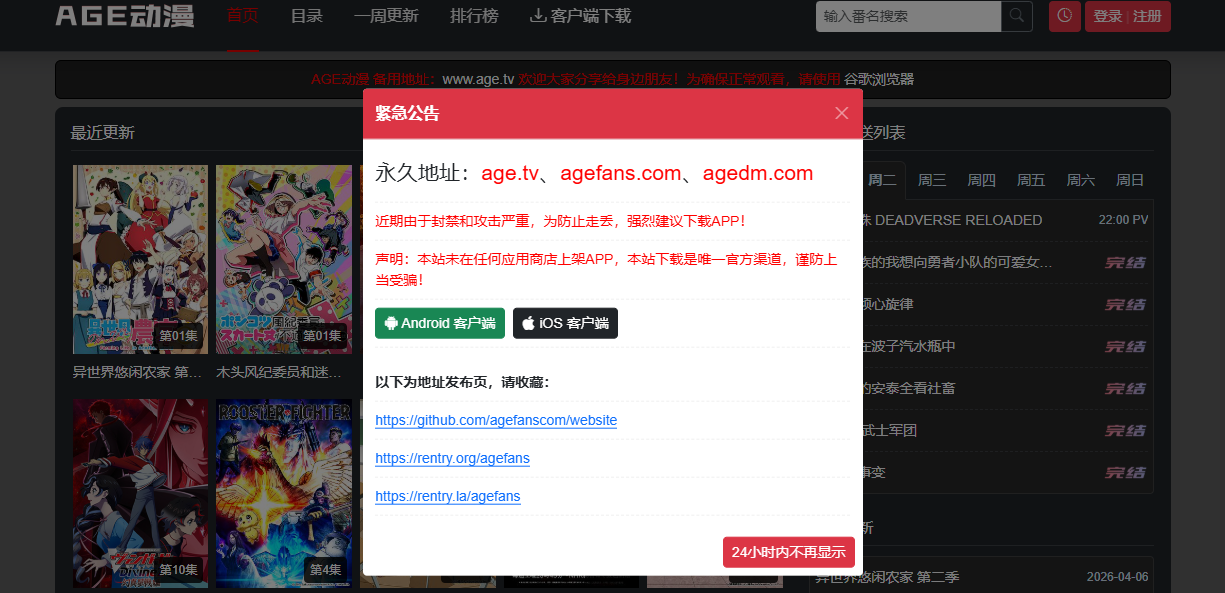Open the github.com/agefanscom/website link
The height and width of the screenshot is (593, 1225).
coord(495,420)
